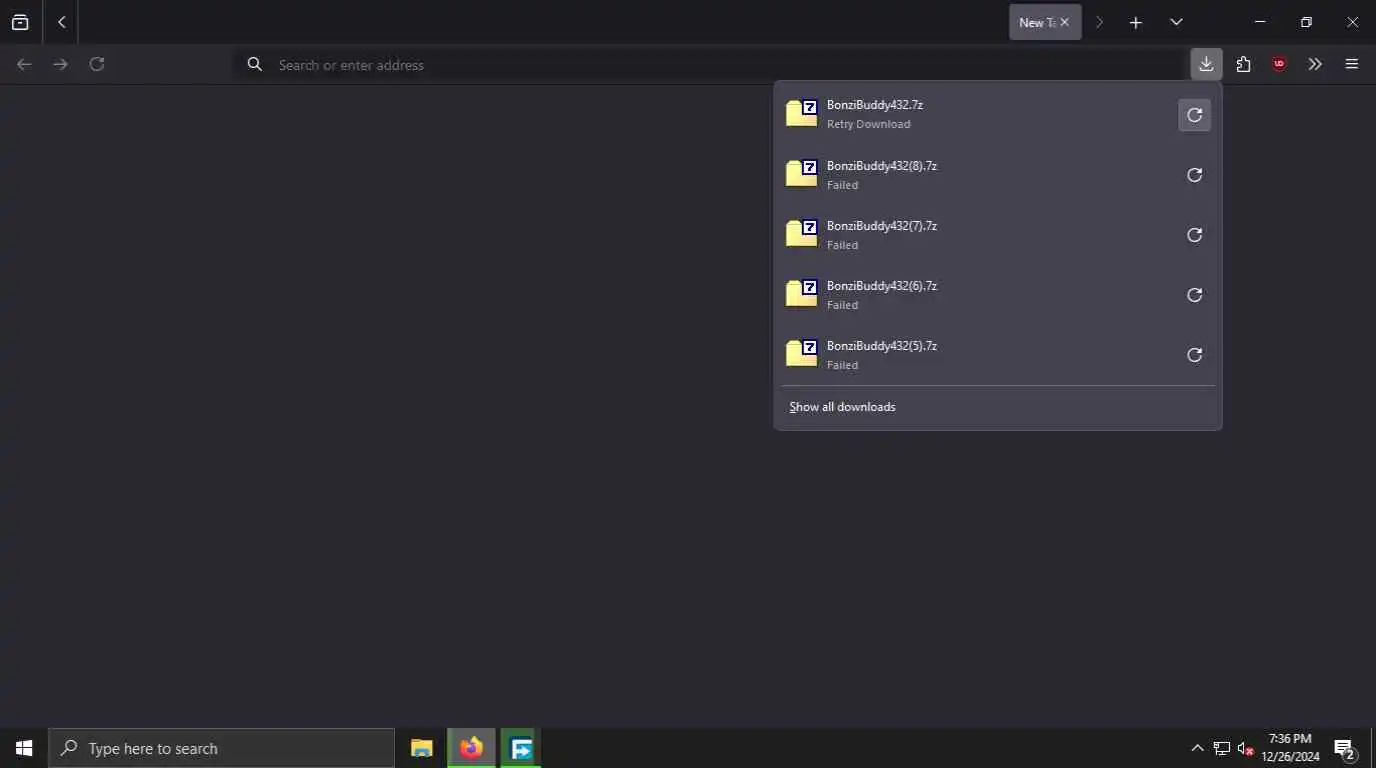This screenshot has width=1376, height=768.
Task: Retry the BonziBuddy432(8).7z download
Action: 1194,175
